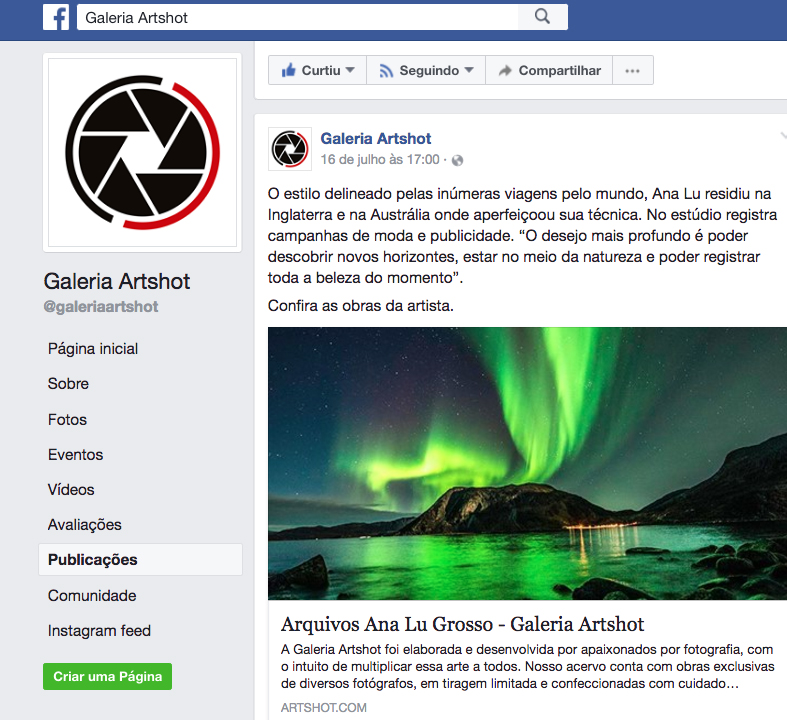Screen dimensions: 787x720
Task: Go to the Avaliações section
Action: click(84, 525)
